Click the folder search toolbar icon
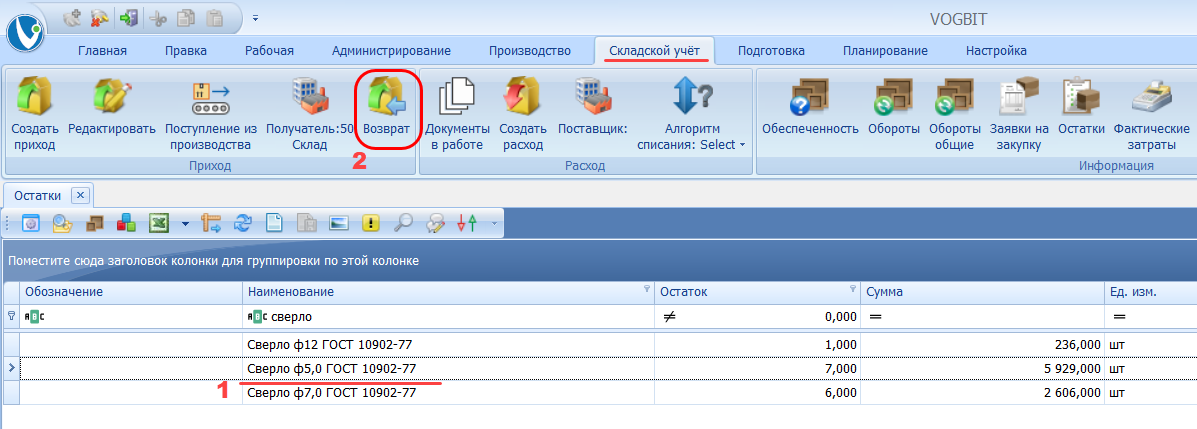This screenshot has height=429, width=1197. click(62, 223)
